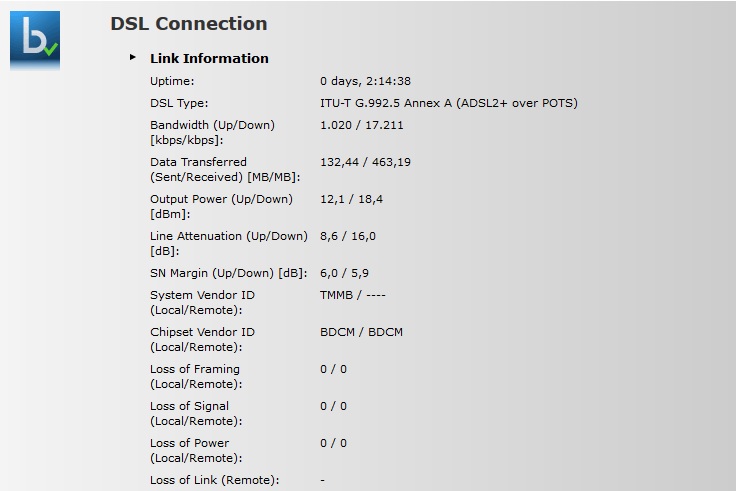Click the DSL Connection page title
This screenshot has width=736, height=491.
pos(188,24)
